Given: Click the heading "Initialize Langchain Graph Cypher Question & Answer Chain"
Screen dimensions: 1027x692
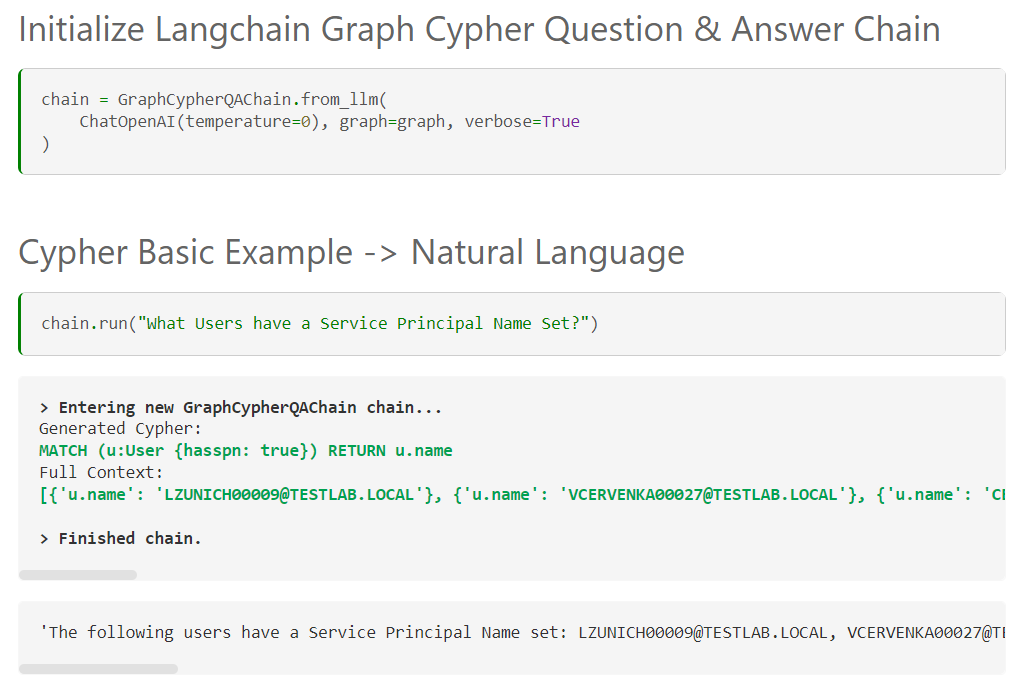Looking at the screenshot, I should (479, 30).
